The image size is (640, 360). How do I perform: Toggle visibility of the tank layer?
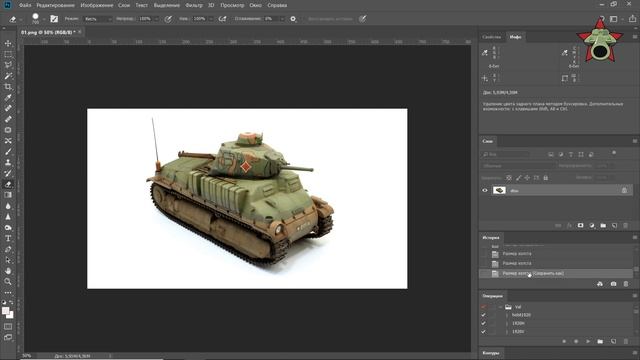[x=485, y=190]
